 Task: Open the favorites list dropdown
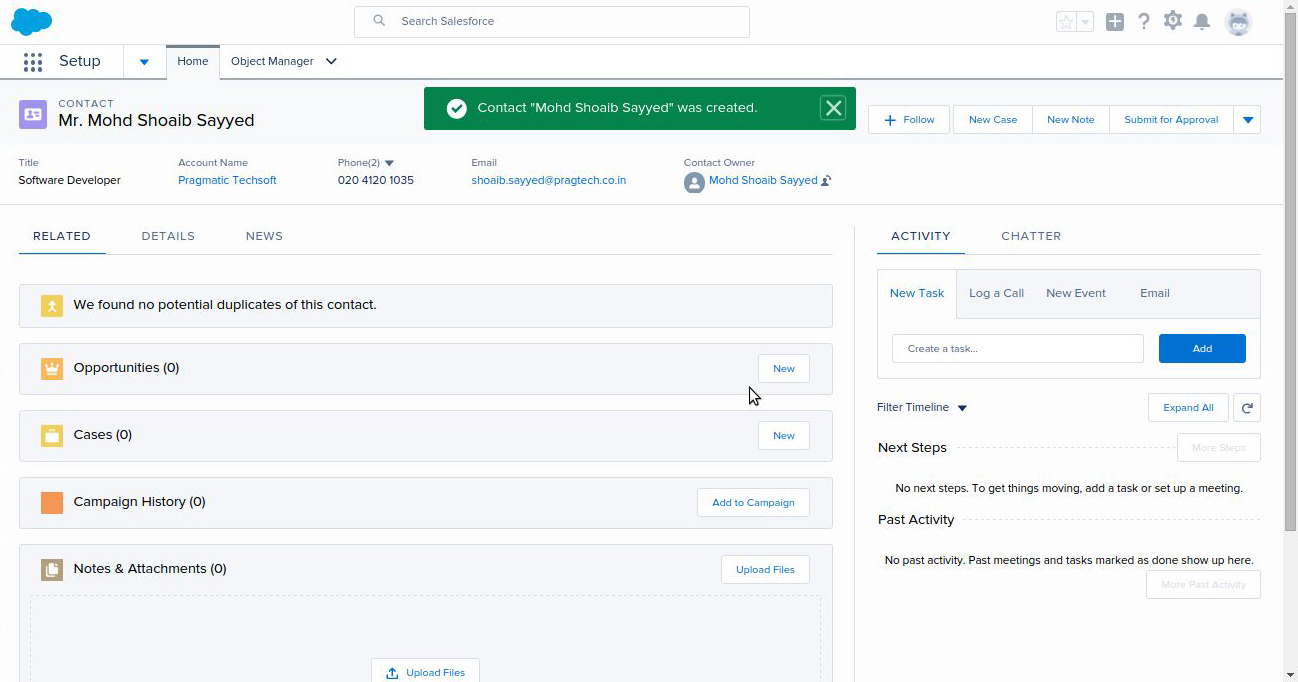point(1085,22)
